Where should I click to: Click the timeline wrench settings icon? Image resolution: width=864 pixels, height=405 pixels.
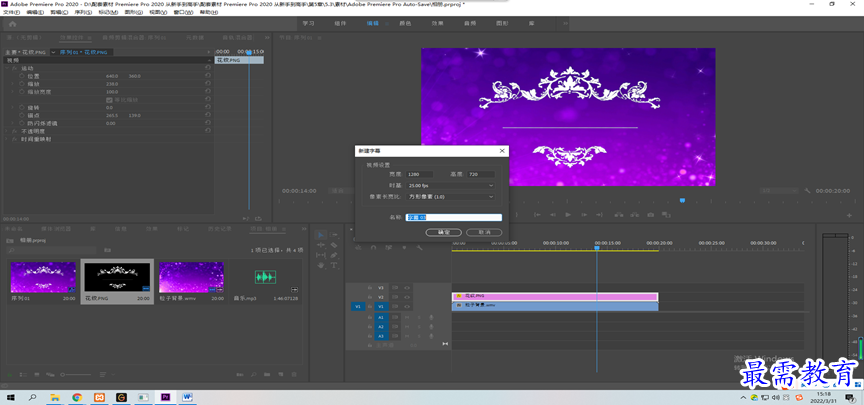pyautogui.click(x=419, y=247)
